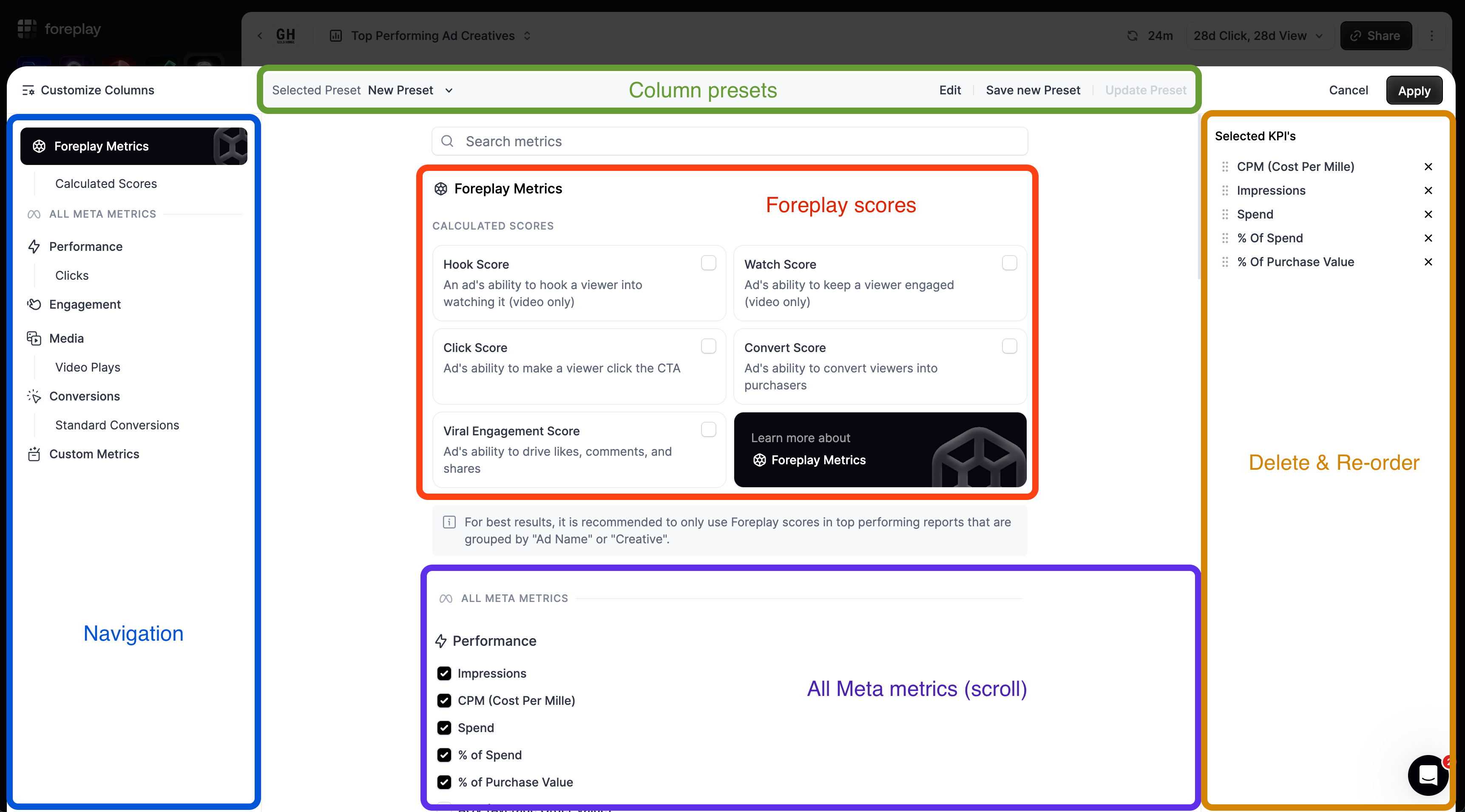Jump to Video Plays subsection

pyautogui.click(x=88, y=367)
